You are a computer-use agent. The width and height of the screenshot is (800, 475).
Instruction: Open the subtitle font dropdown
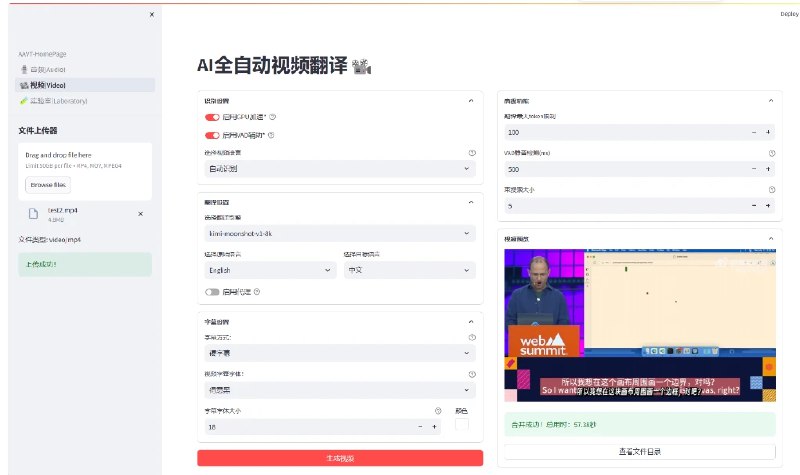(x=340, y=390)
